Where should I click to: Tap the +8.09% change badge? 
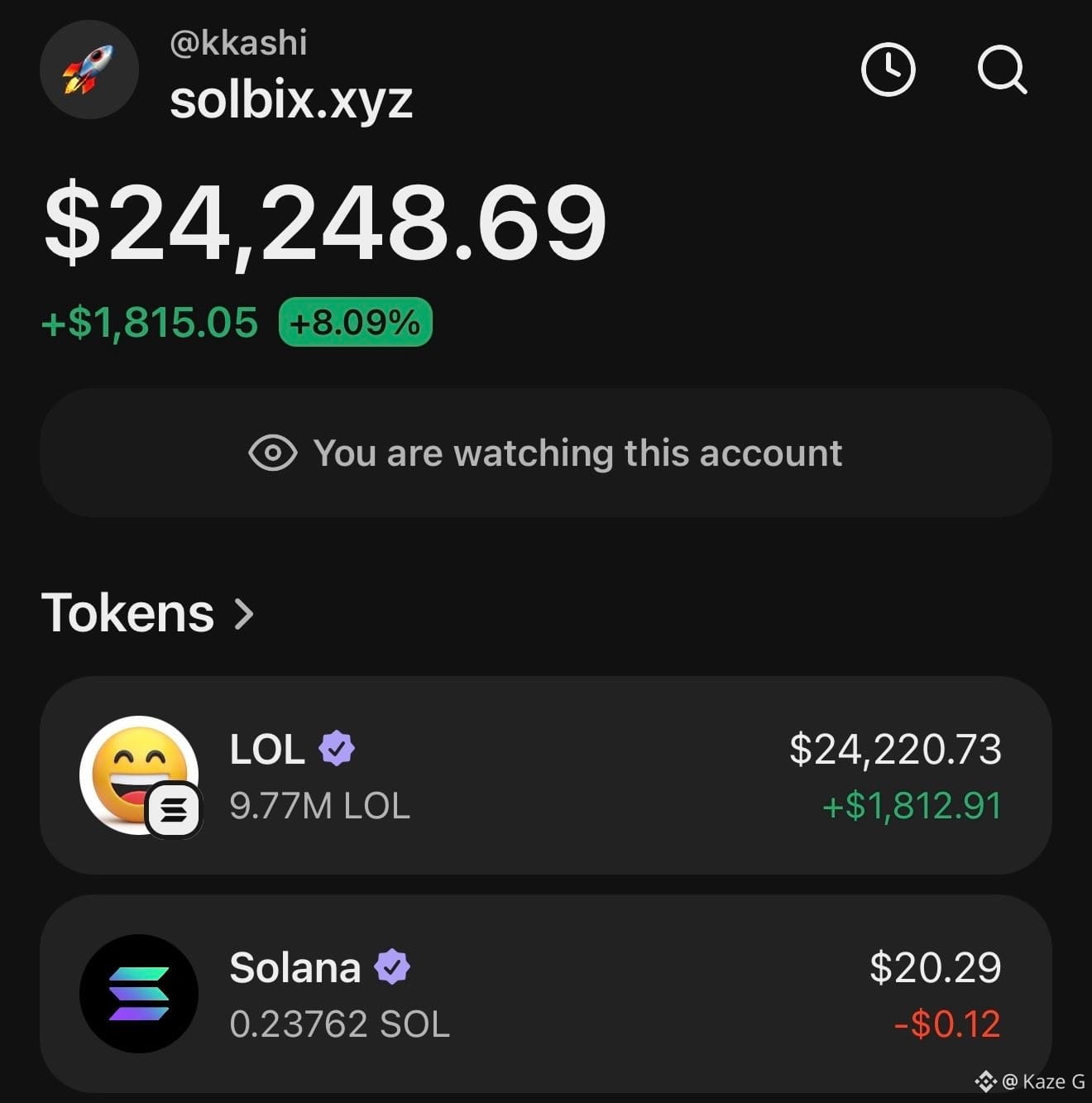[x=356, y=322]
